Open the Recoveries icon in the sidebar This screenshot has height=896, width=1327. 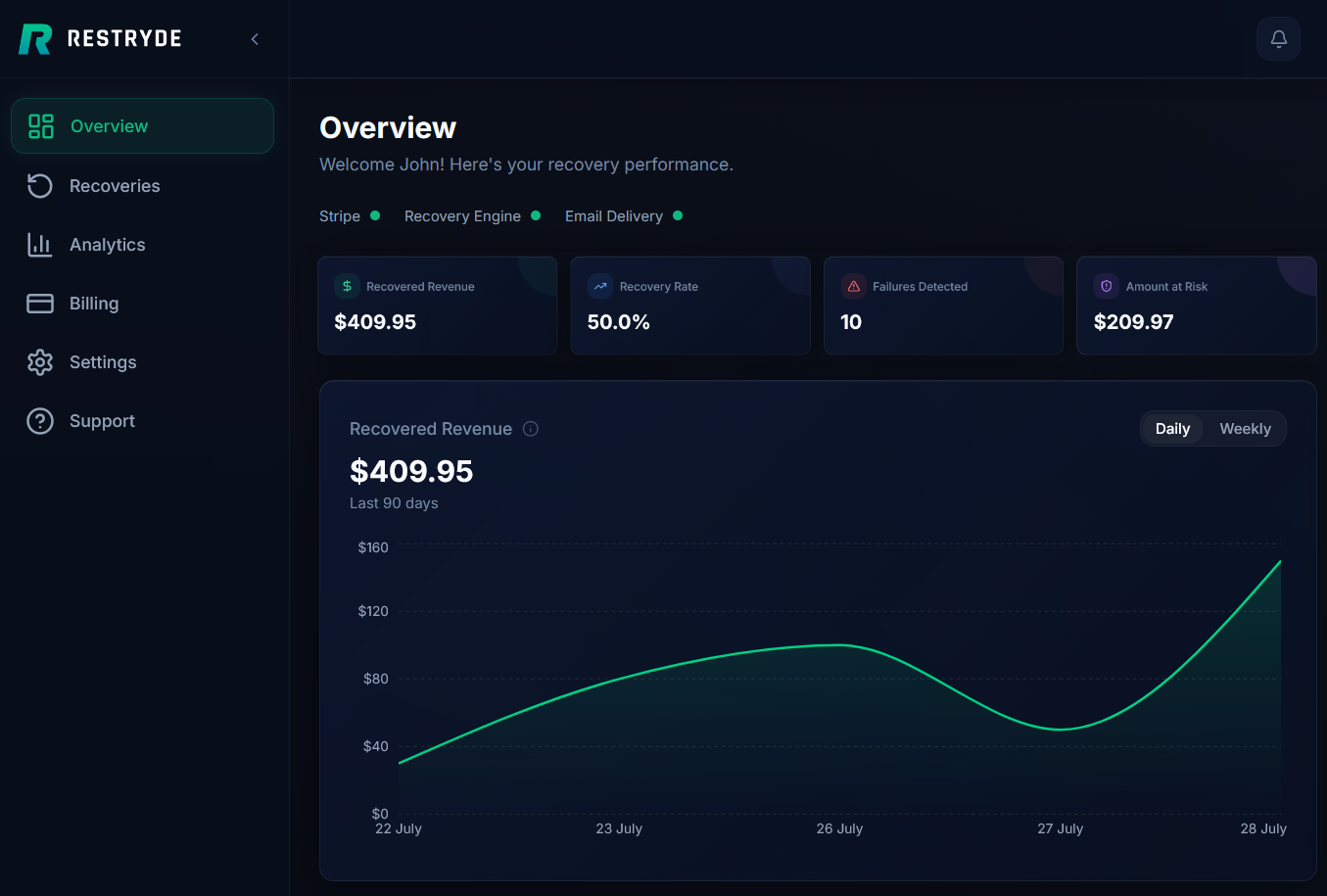click(x=40, y=186)
